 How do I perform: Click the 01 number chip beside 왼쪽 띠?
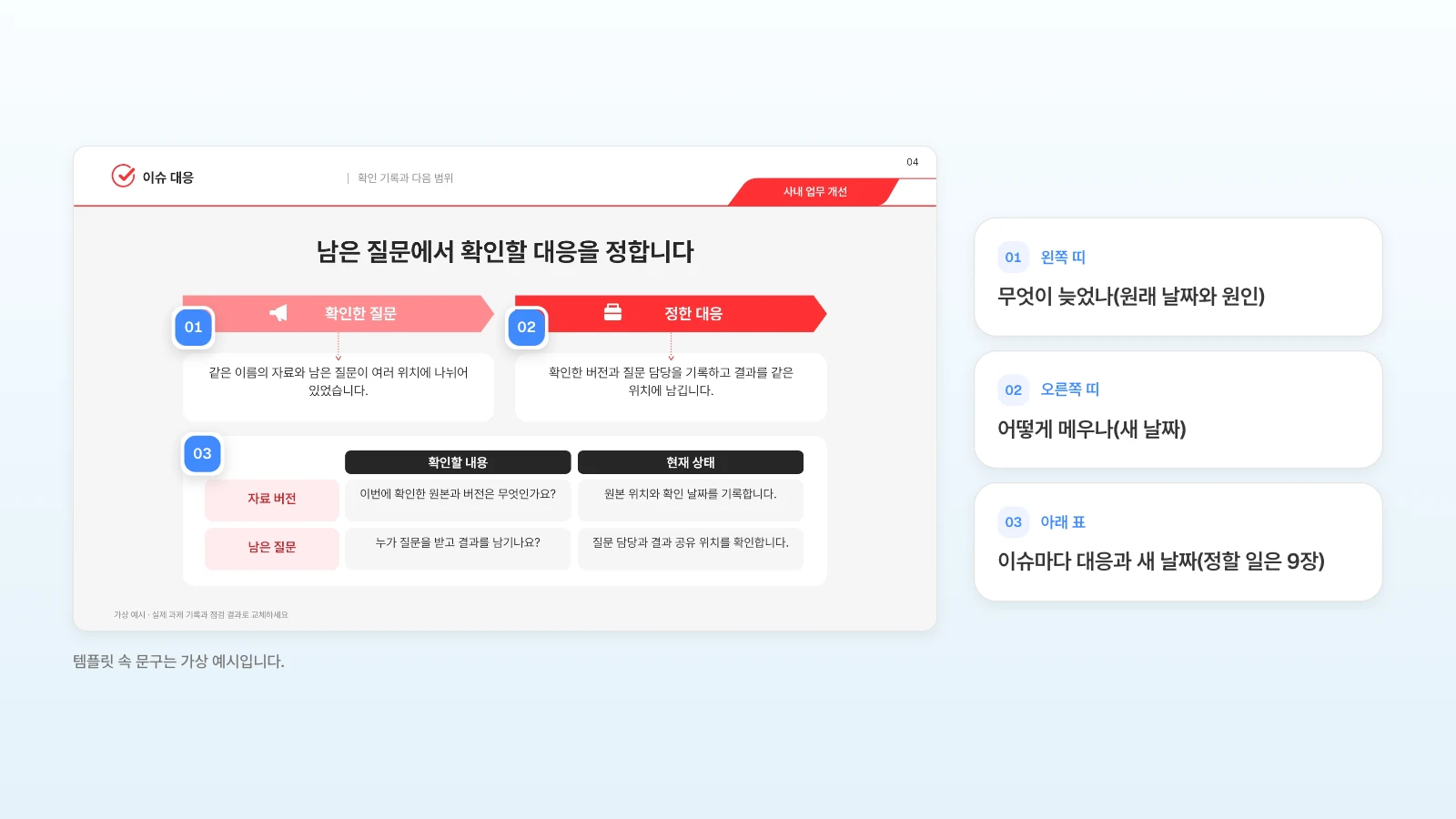coord(1013,258)
